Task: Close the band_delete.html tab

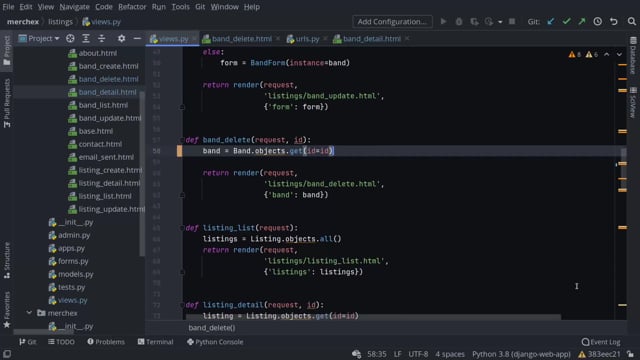Action: (x=278, y=39)
